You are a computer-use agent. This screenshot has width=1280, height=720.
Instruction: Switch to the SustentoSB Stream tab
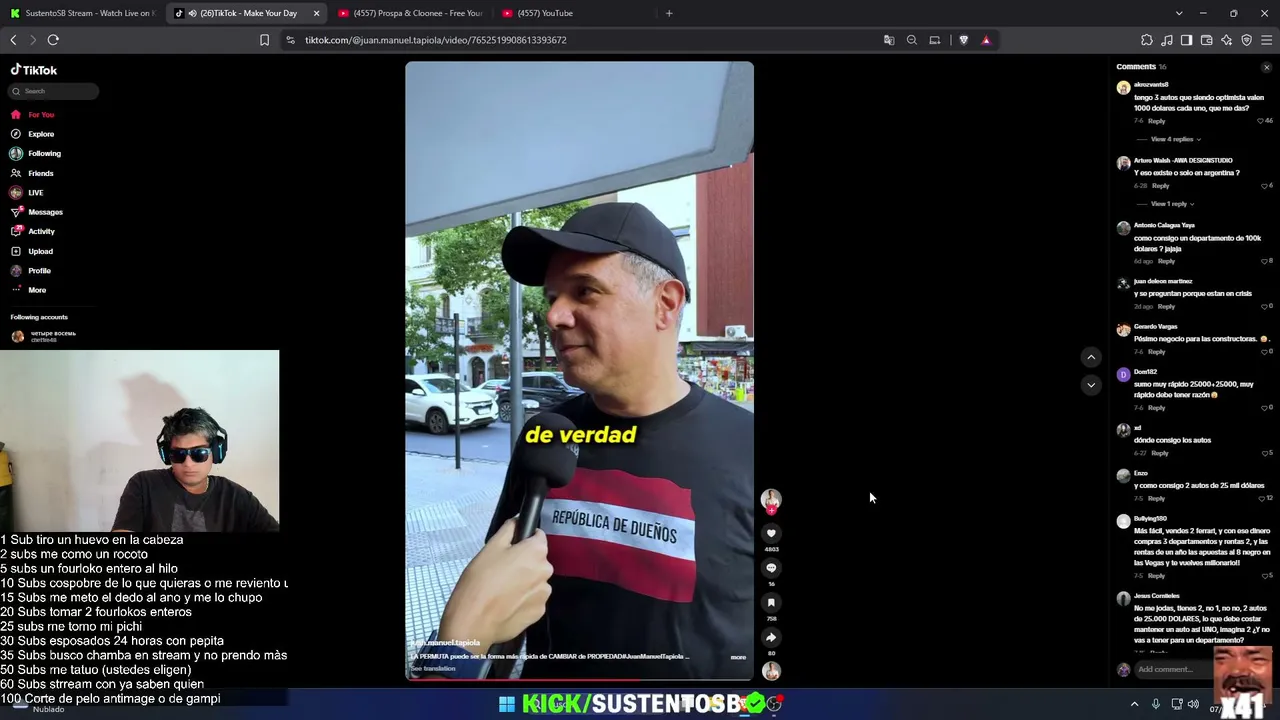82,13
